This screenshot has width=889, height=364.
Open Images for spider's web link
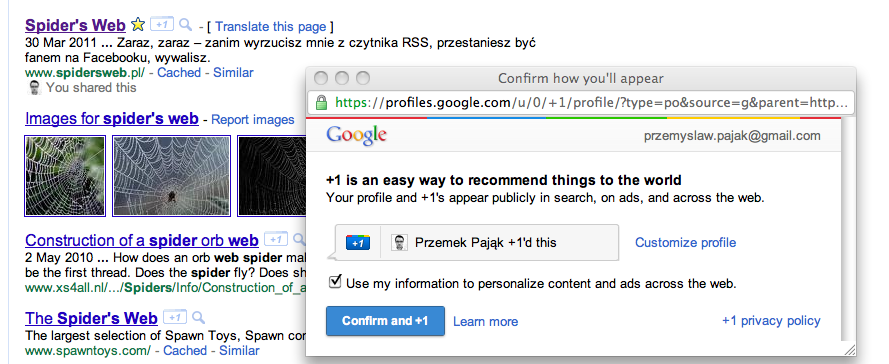(112, 119)
